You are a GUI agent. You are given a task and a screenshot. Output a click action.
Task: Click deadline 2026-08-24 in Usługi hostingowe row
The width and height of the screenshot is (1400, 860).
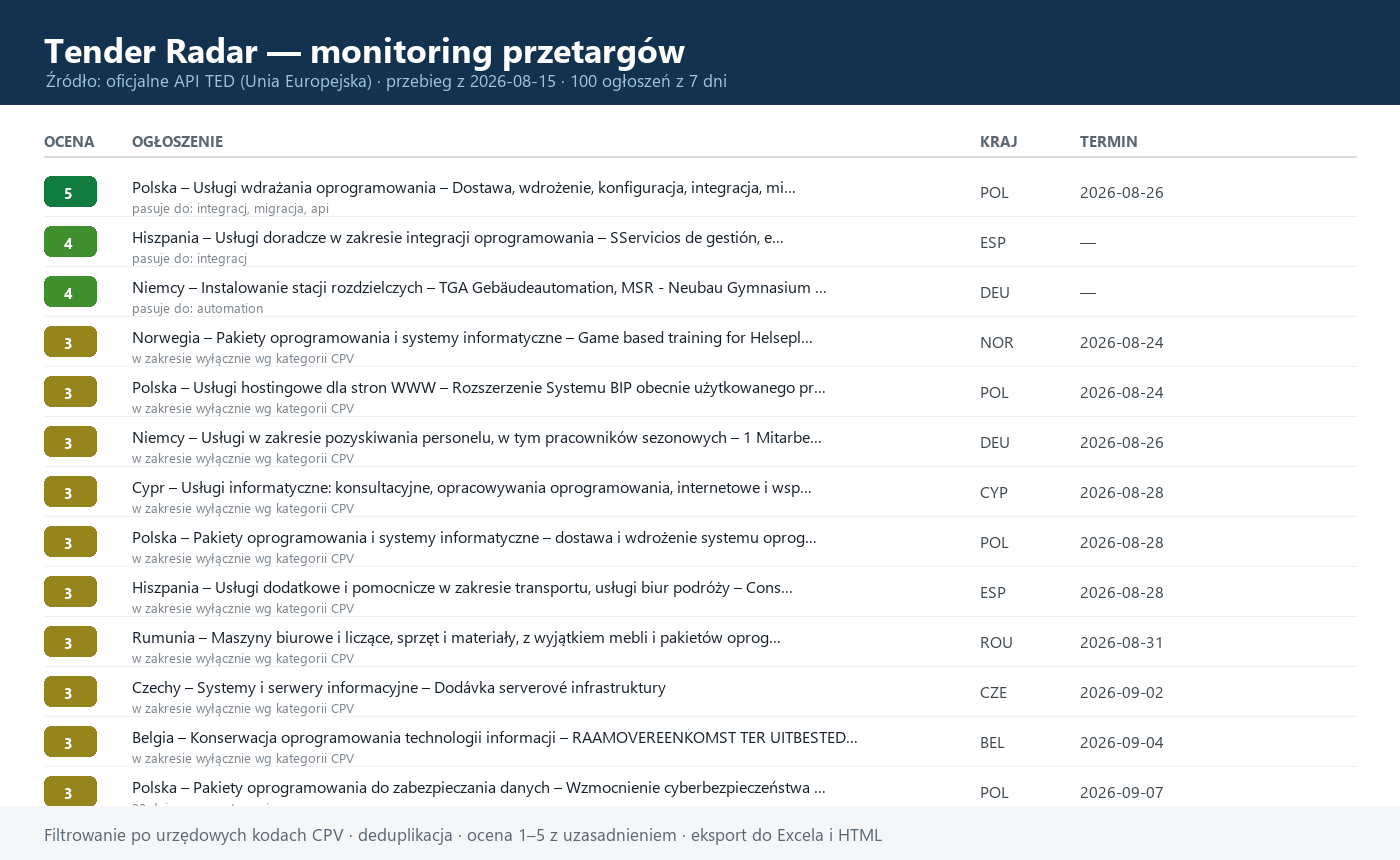click(x=1121, y=393)
